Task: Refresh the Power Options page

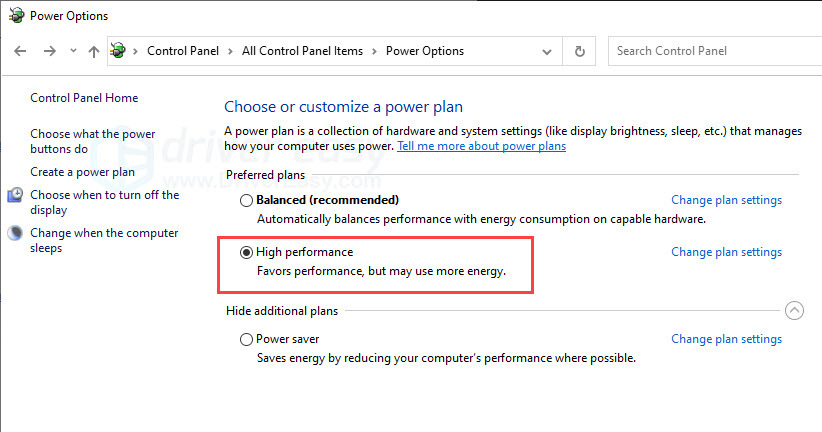Action: (579, 51)
